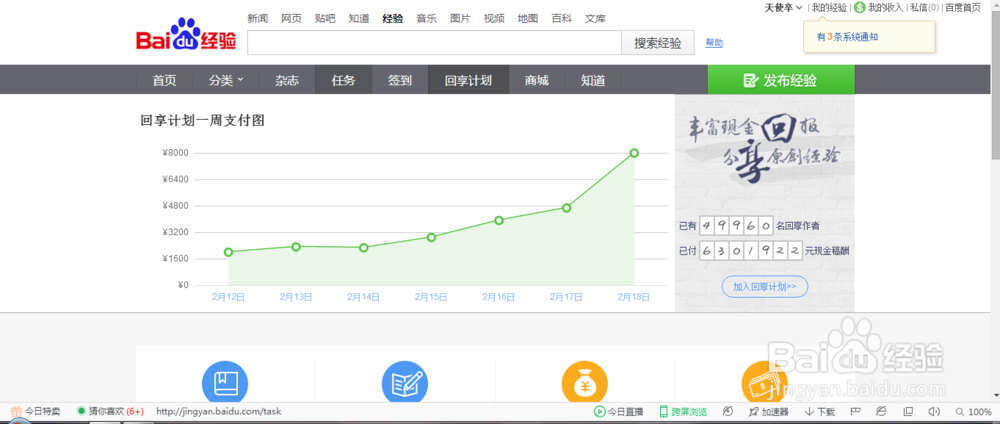Open the 任务 tab in navbar
The image size is (1000, 424).
pos(343,80)
